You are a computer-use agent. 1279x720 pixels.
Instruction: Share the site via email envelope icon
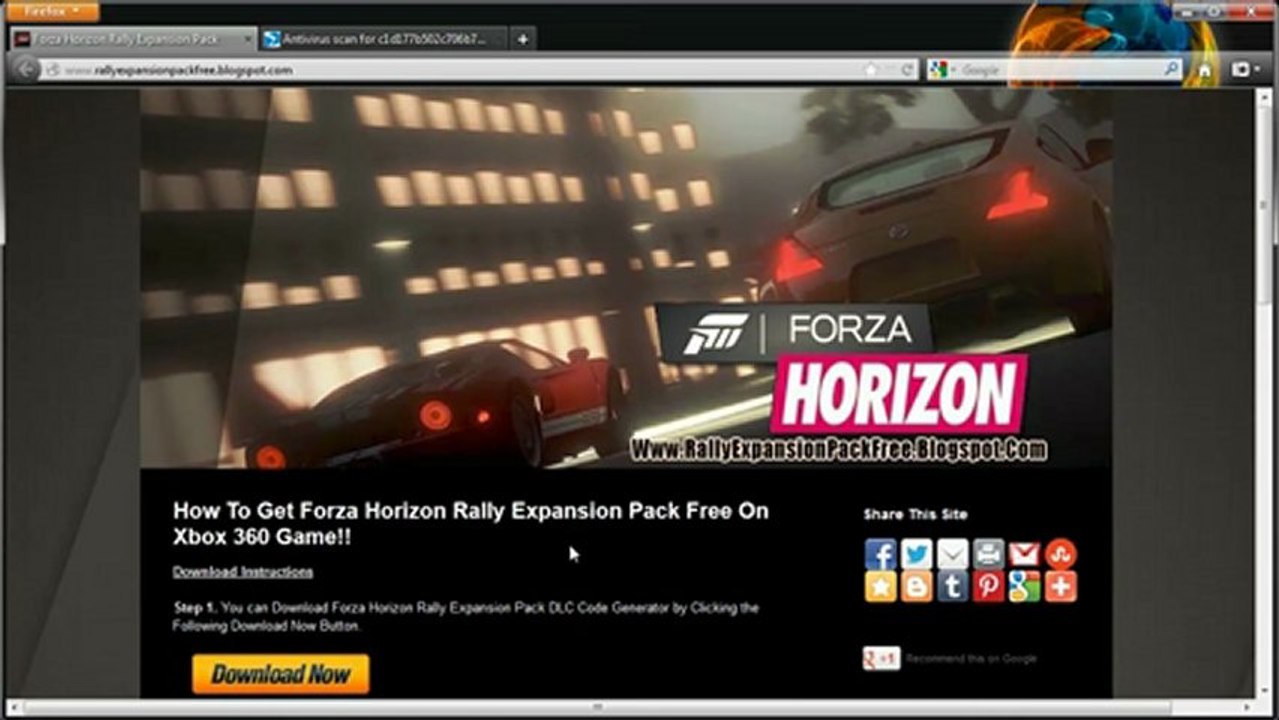(952, 553)
